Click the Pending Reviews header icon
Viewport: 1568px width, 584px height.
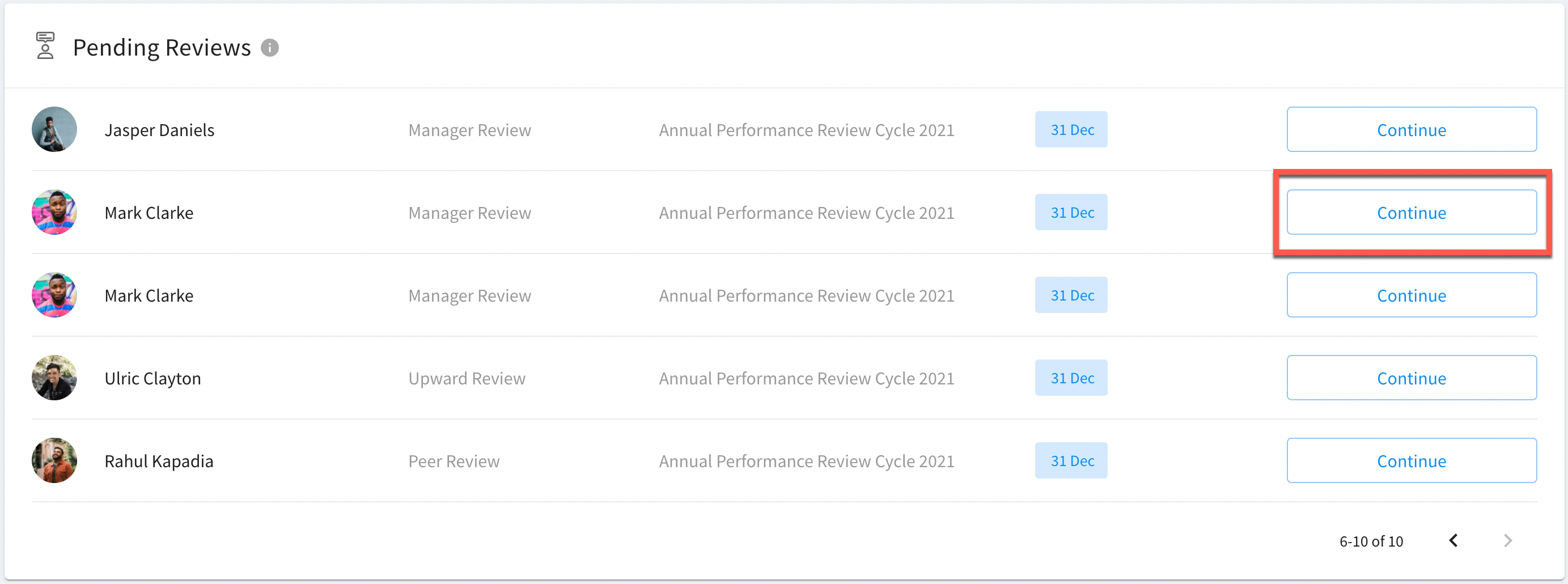[x=46, y=46]
